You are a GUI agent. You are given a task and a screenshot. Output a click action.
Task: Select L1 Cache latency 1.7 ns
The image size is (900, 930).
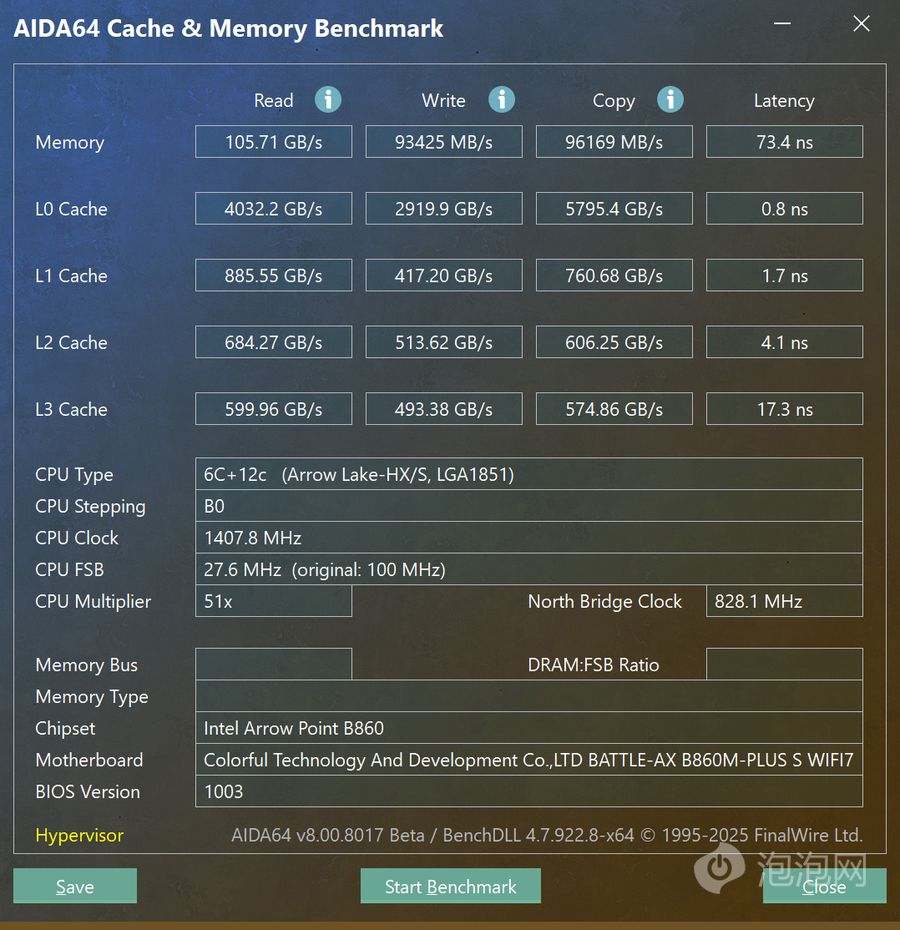(784, 275)
